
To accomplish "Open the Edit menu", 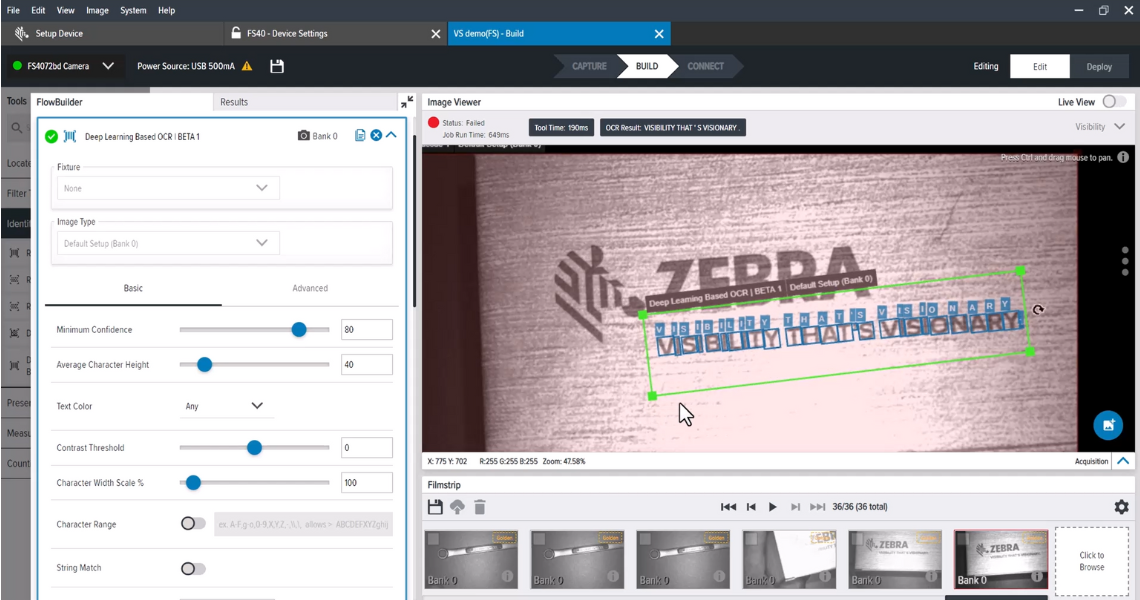I will (x=38, y=10).
